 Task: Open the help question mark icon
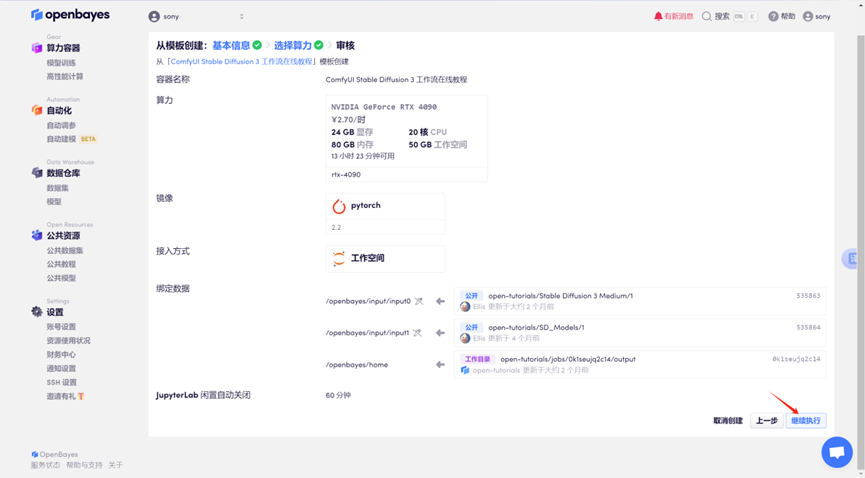click(x=773, y=17)
